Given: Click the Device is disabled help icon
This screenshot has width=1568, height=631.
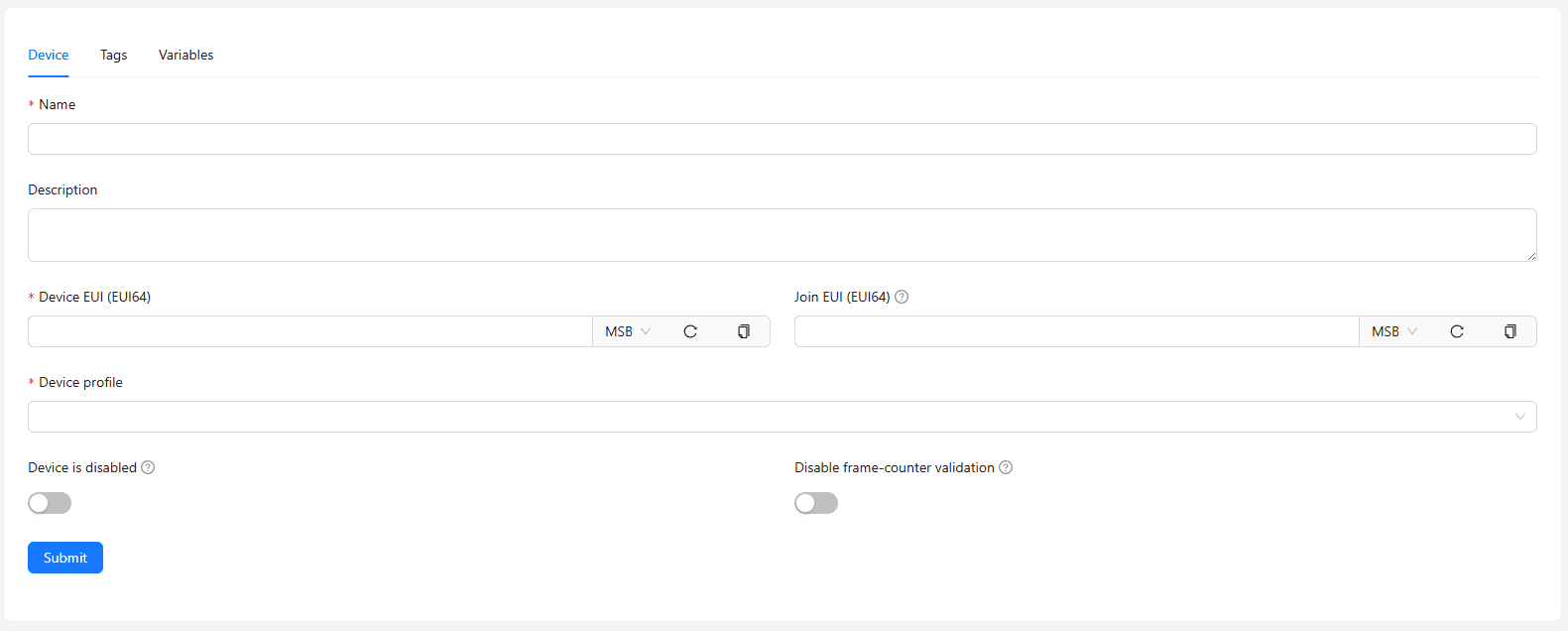Looking at the screenshot, I should [x=149, y=466].
